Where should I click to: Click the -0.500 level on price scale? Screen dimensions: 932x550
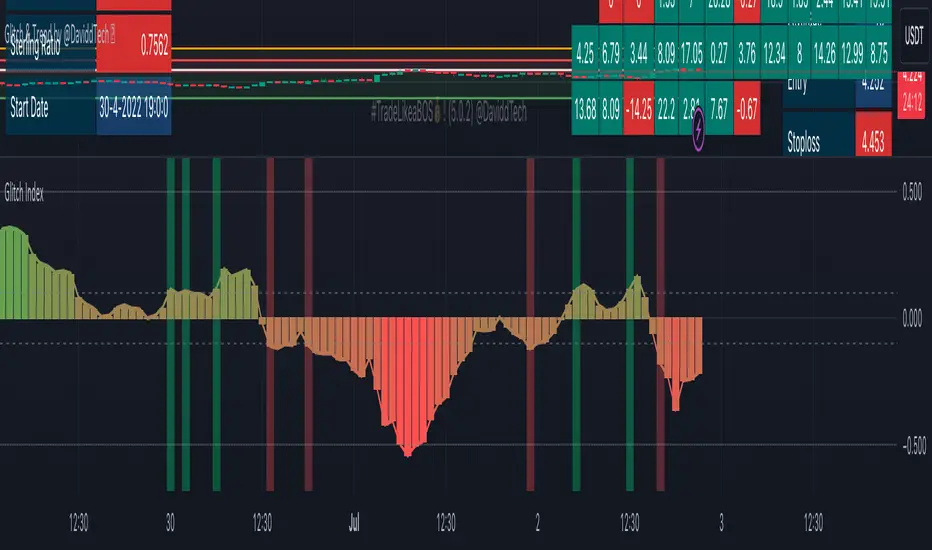click(914, 445)
